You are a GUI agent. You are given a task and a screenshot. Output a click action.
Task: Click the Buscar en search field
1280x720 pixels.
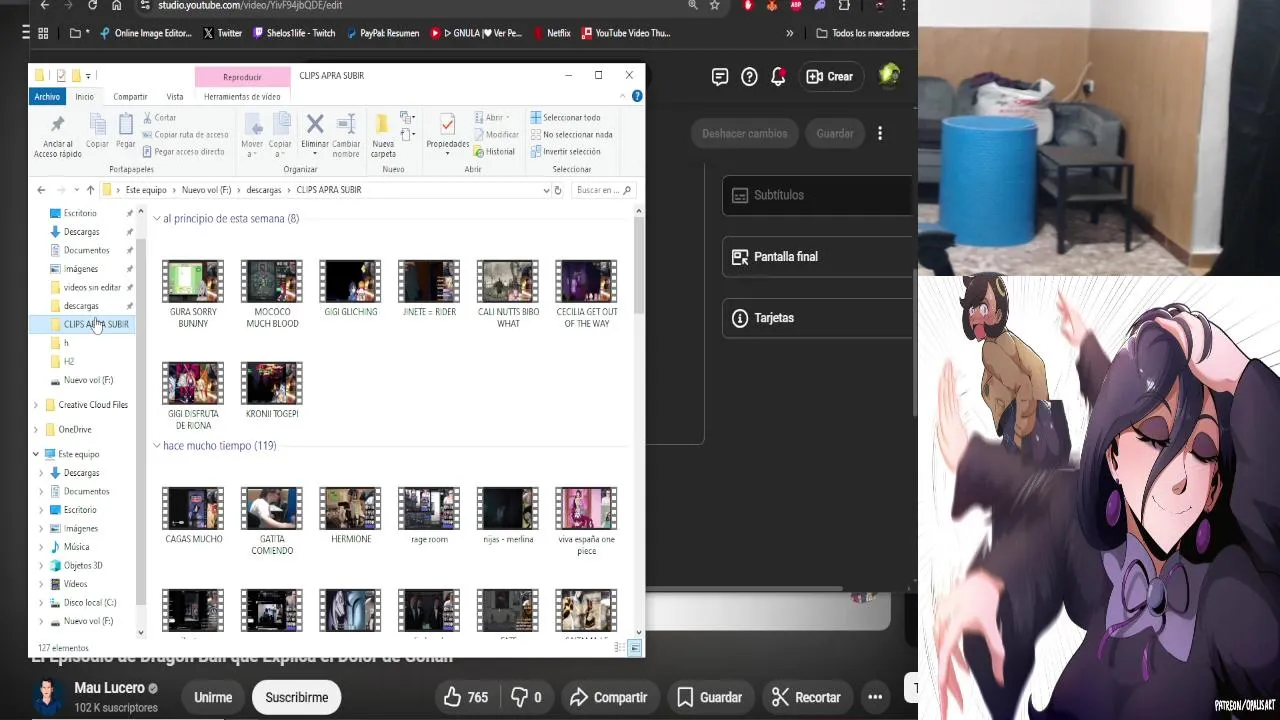(603, 190)
